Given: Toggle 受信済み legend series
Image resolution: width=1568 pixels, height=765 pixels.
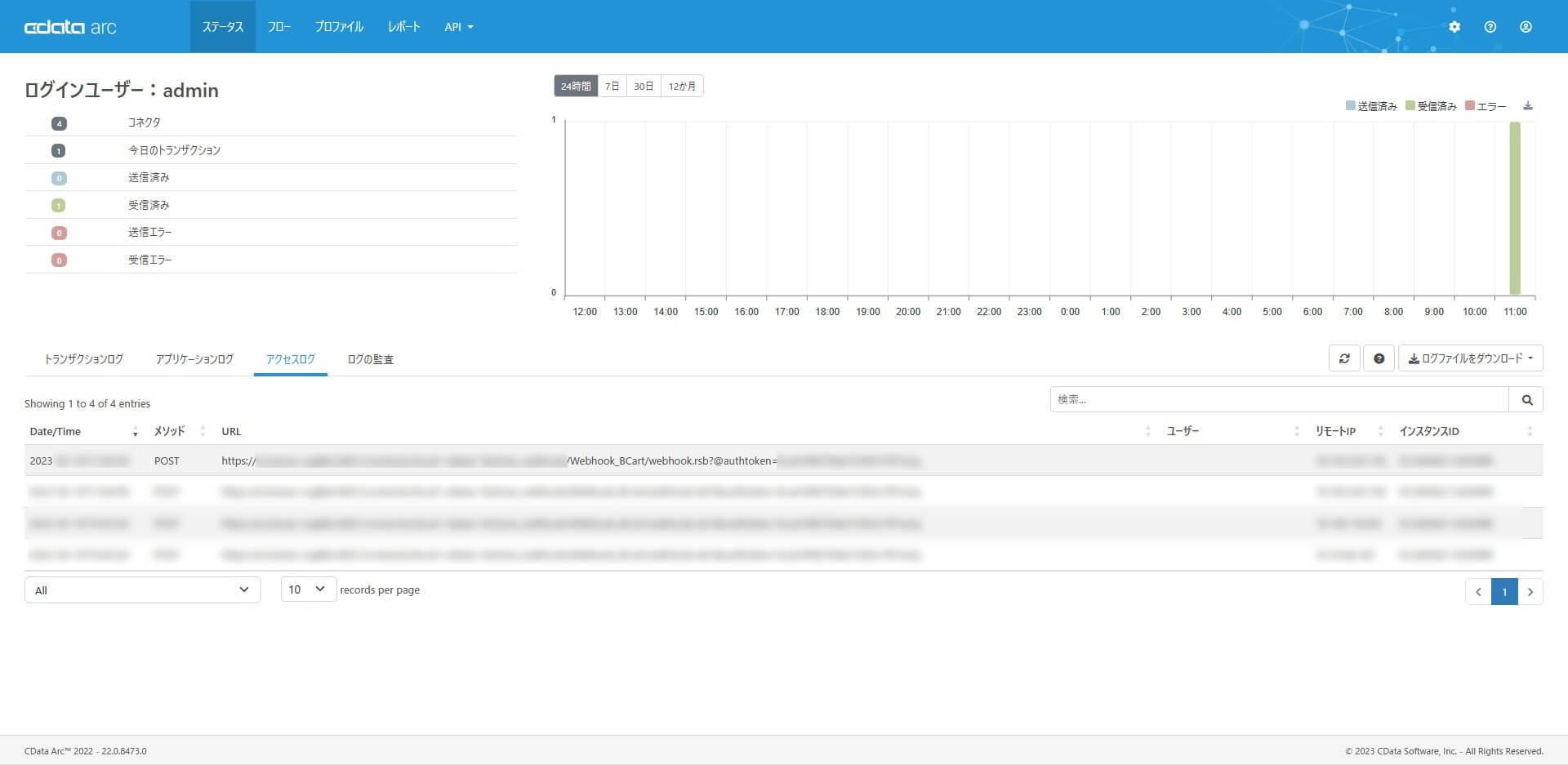Looking at the screenshot, I should (x=1431, y=106).
